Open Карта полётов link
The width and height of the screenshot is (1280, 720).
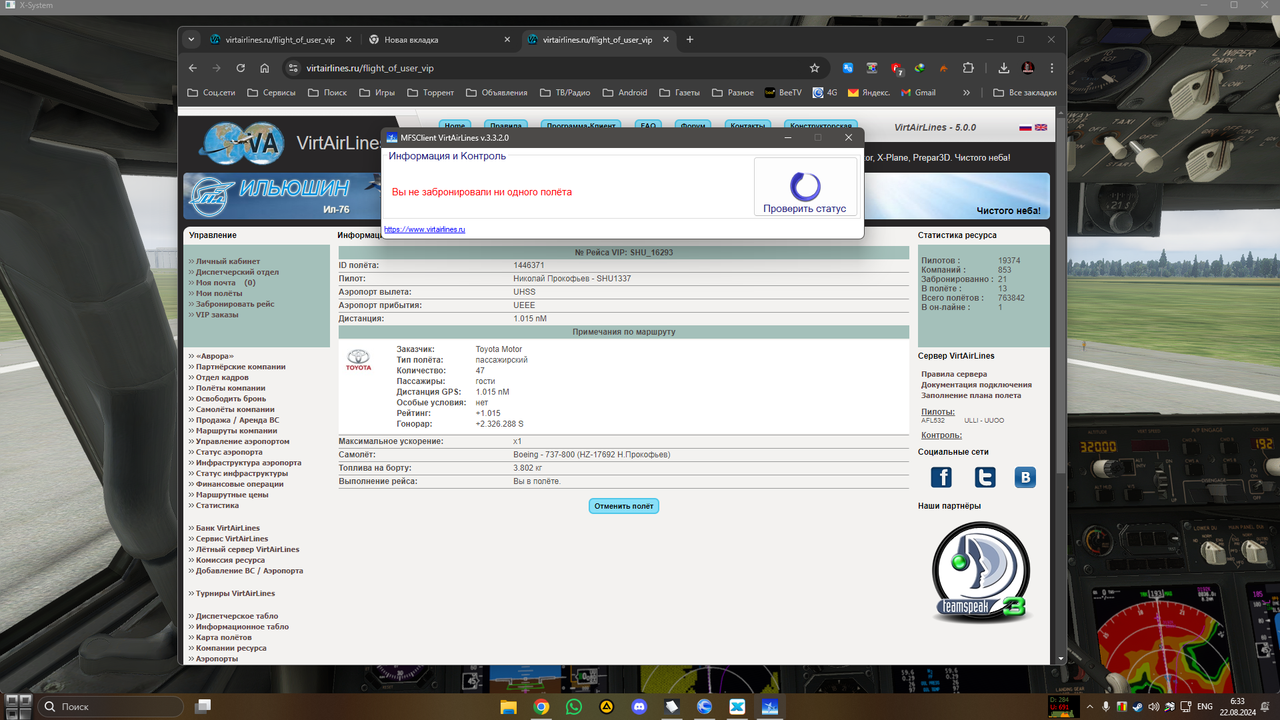pos(223,637)
